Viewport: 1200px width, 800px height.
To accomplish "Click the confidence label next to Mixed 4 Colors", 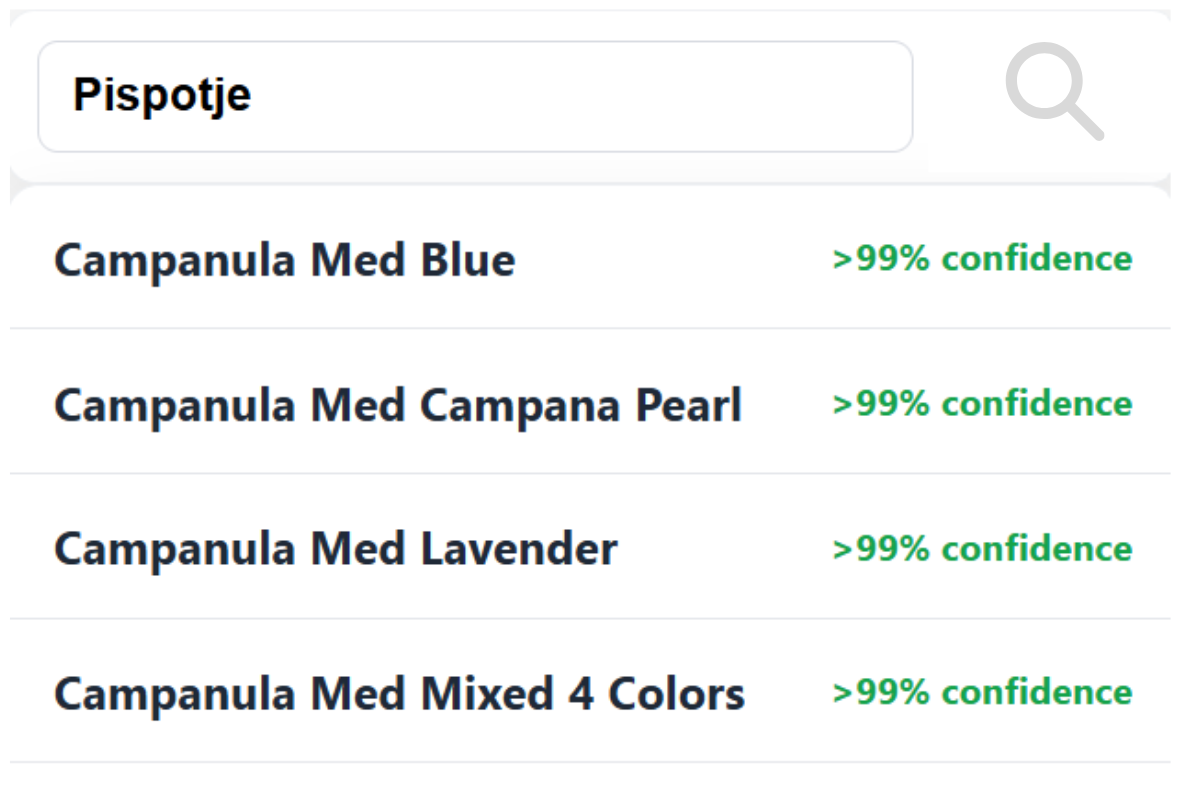I will [x=982, y=693].
